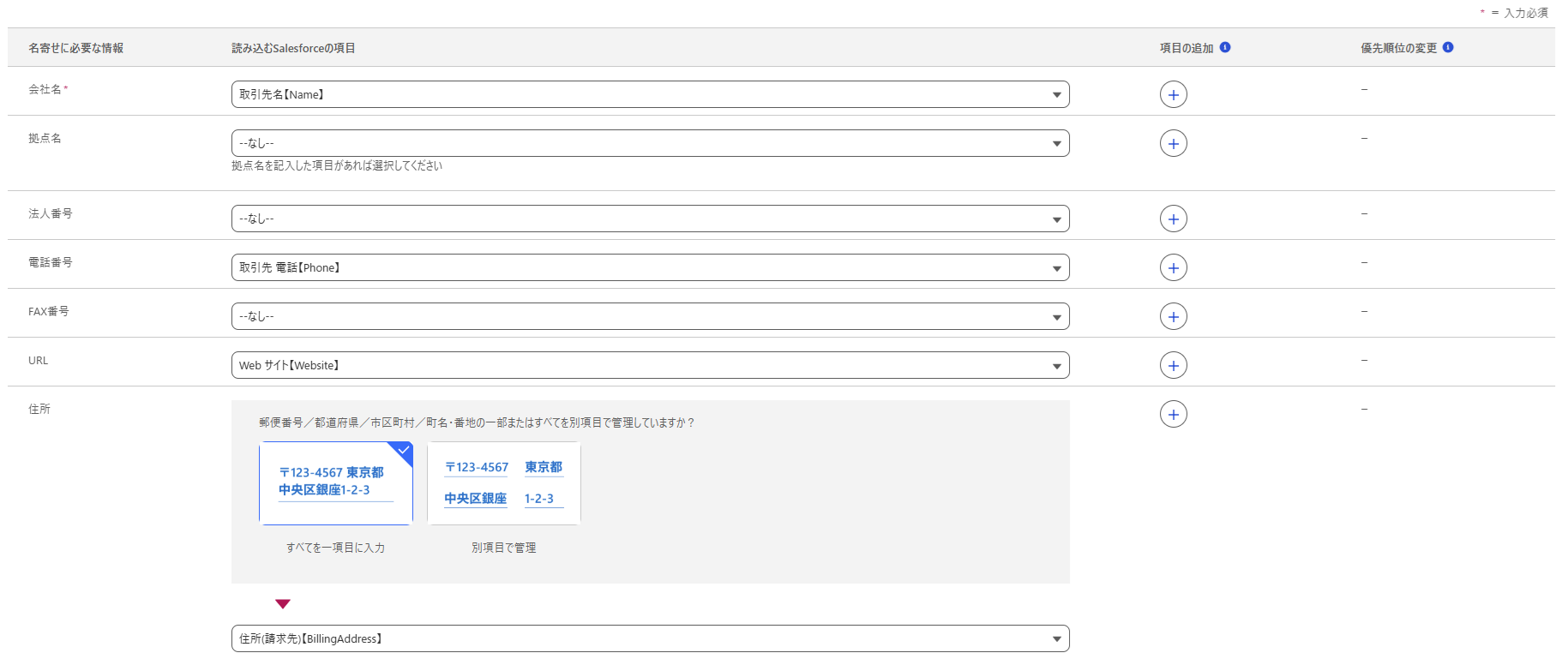Image resolution: width=1568 pixels, height=653 pixels.
Task: Click the 読み込むSalesforceの項目 column header
Action: pyautogui.click(x=293, y=48)
